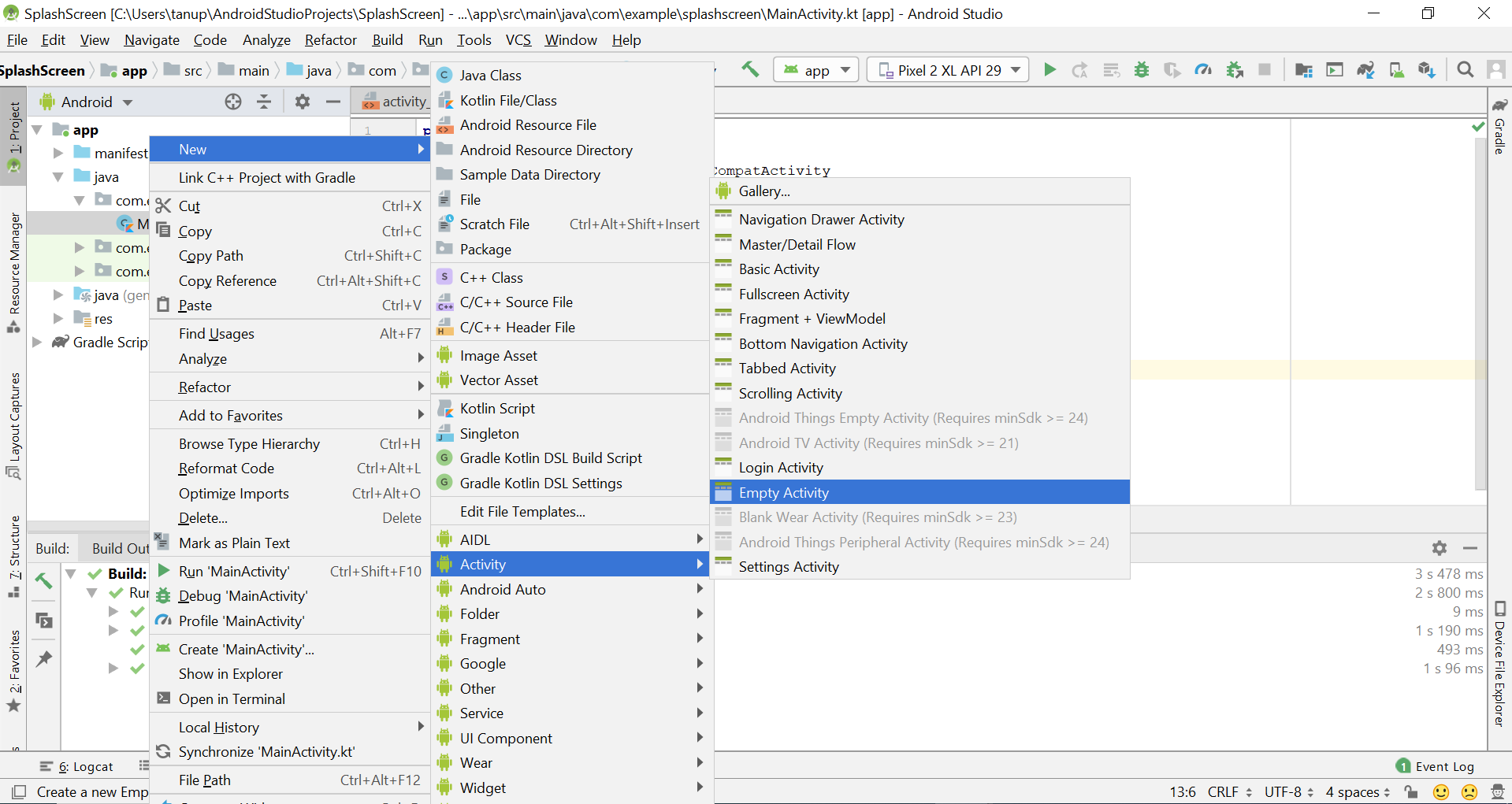
Task: Select Vector Asset from New menu
Action: (x=572, y=380)
